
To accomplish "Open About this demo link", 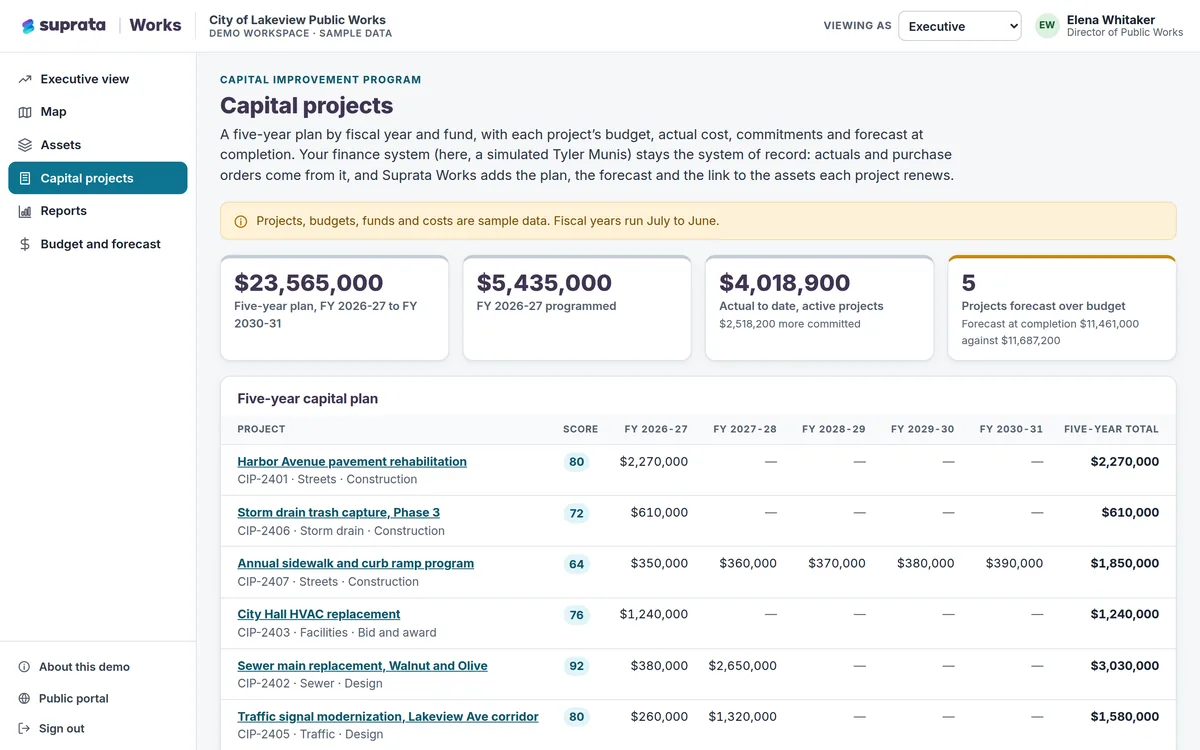I will [x=98, y=667].
